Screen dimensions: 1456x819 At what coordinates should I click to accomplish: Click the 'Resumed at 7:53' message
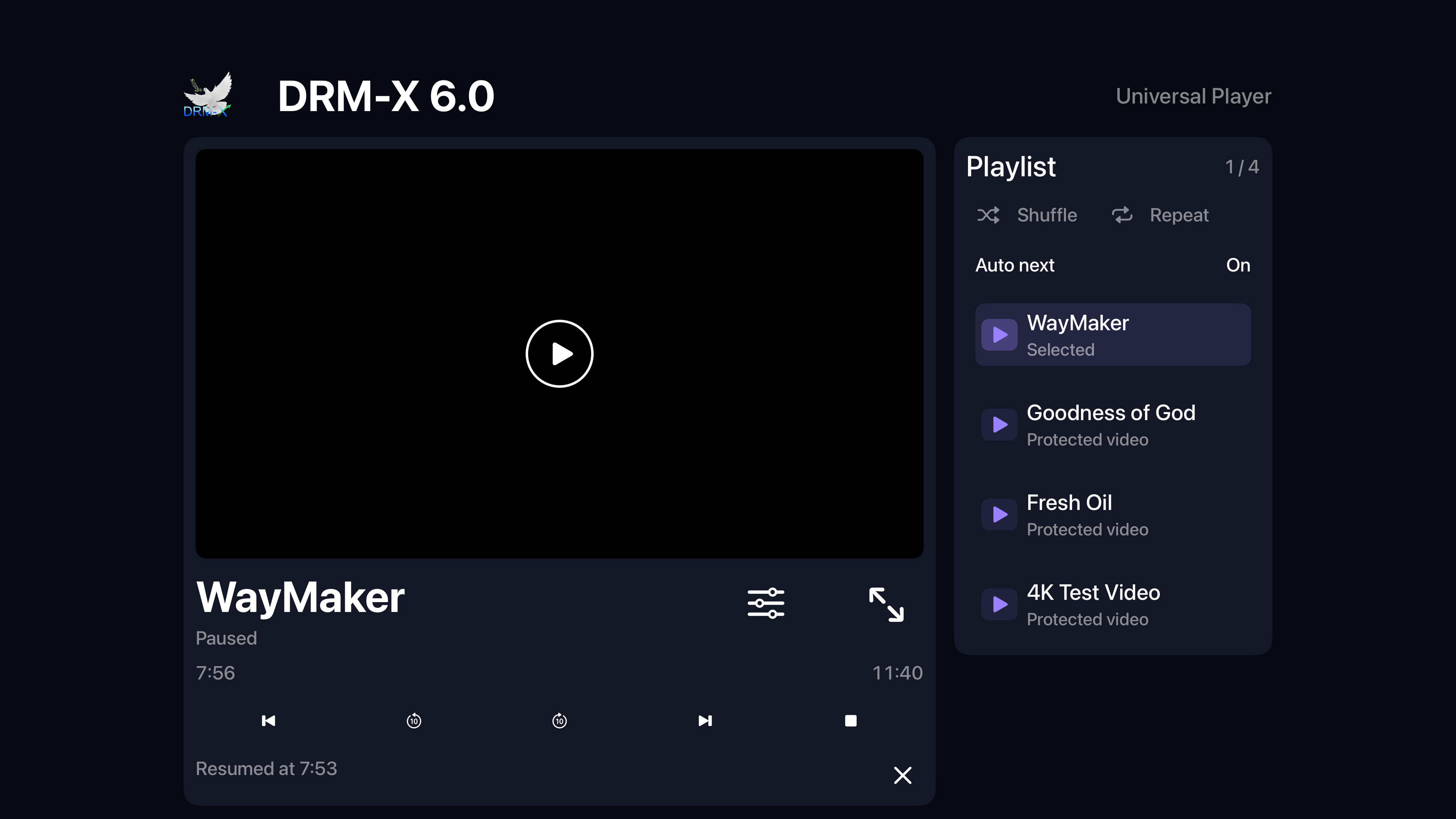click(x=266, y=769)
